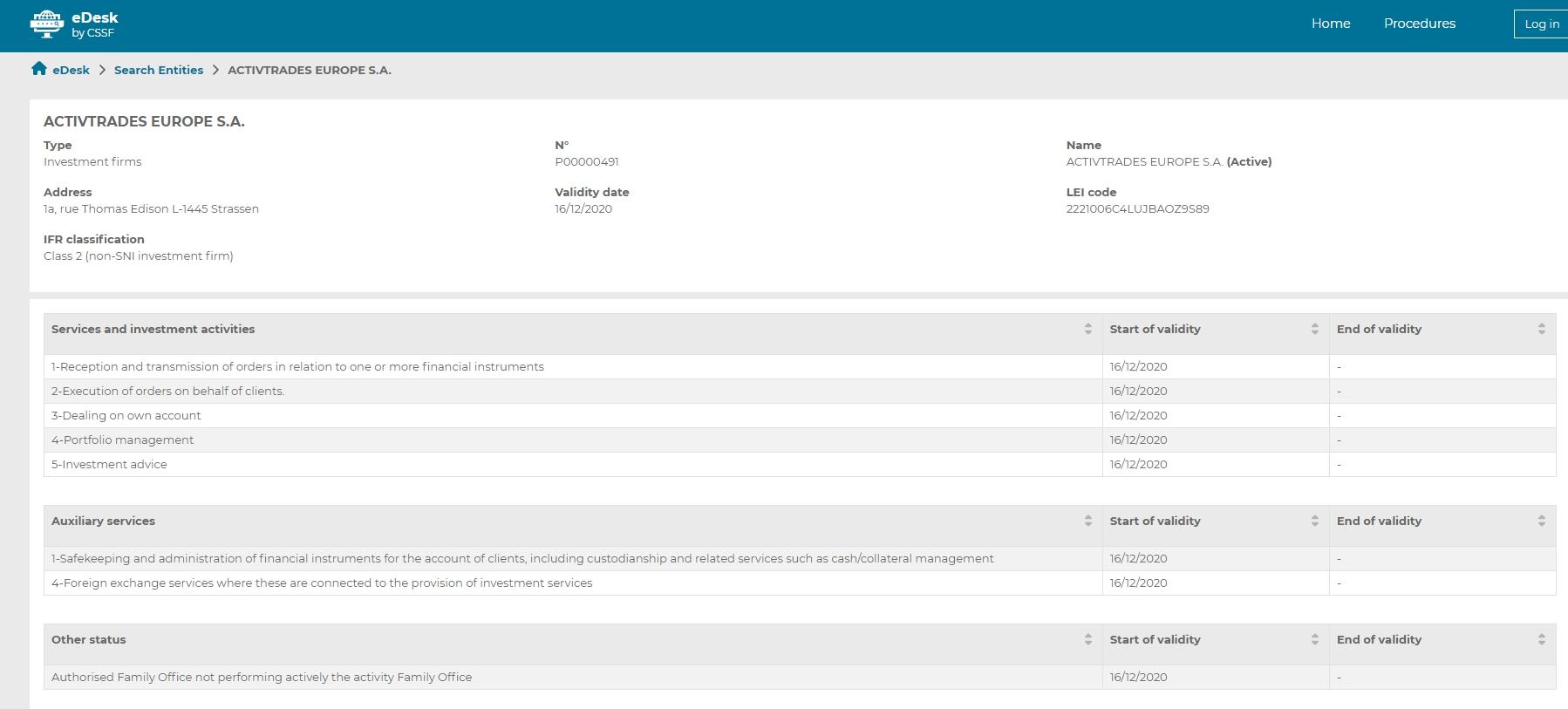Click the IFR classification Class 2 value
Screen dimensions: 1568x709
click(139, 256)
